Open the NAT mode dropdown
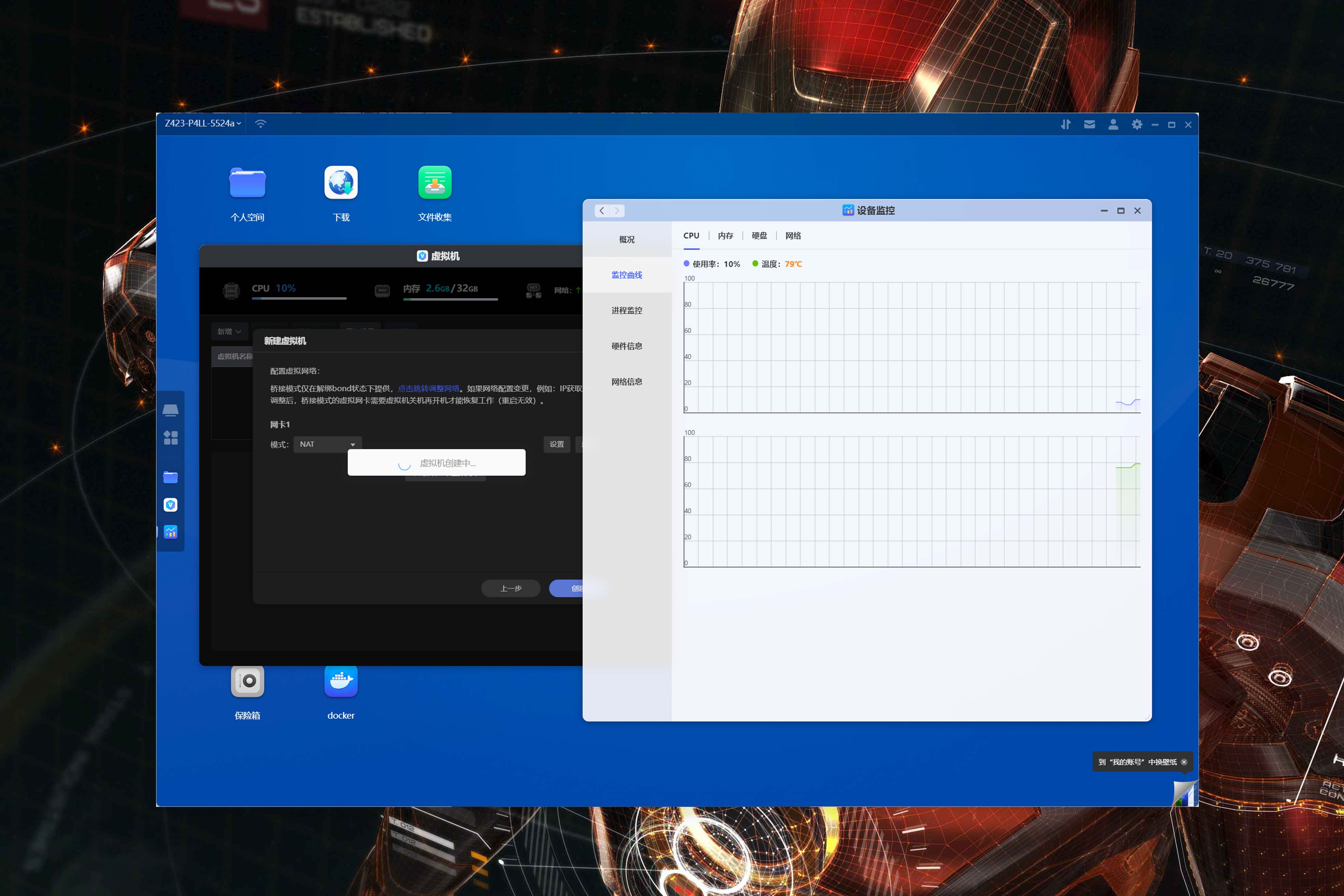This screenshot has height=896, width=1344. click(x=327, y=444)
